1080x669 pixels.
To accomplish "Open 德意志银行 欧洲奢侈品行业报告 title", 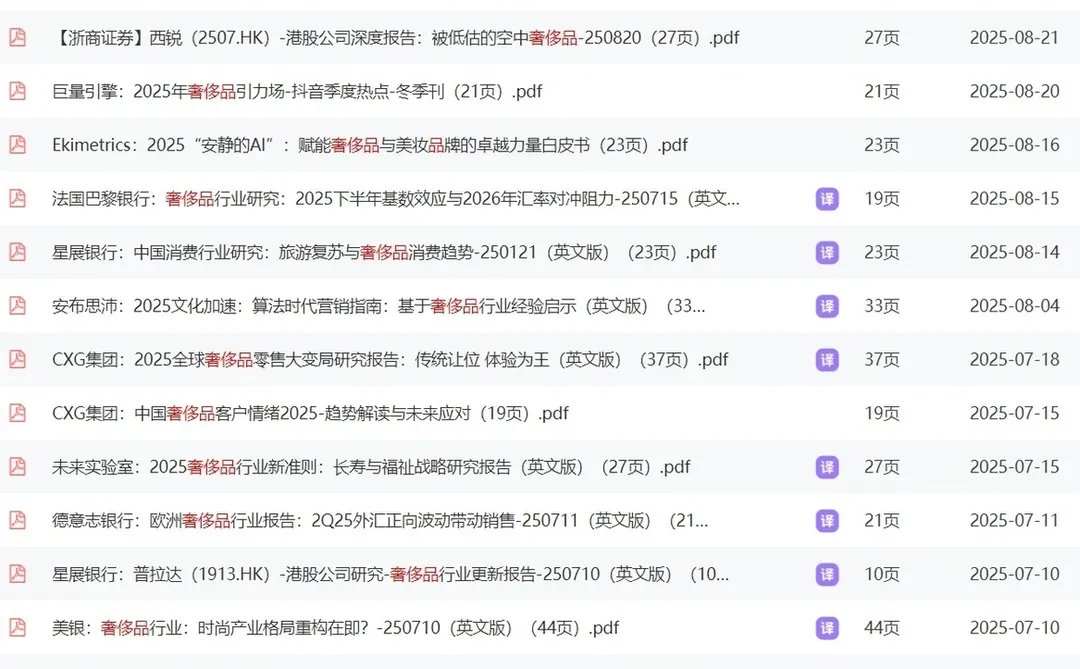I will [x=380, y=520].
